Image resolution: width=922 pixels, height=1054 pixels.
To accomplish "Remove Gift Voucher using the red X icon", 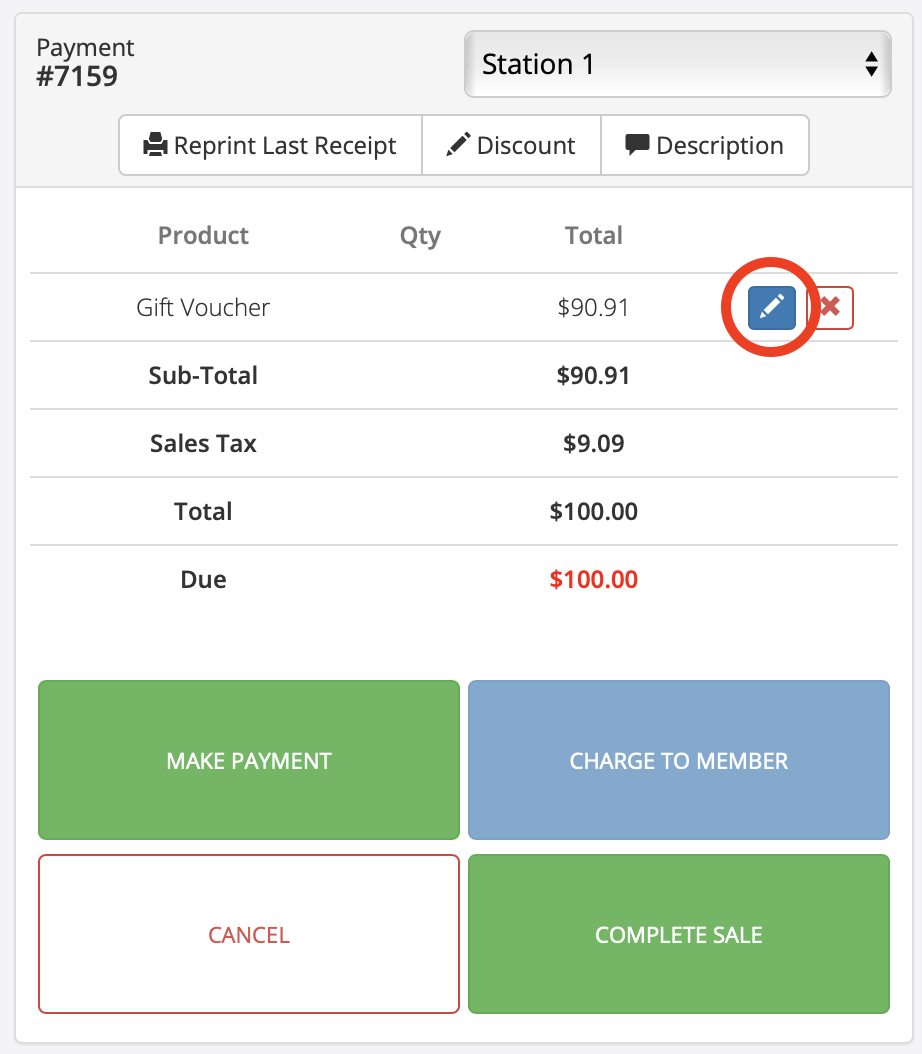I will point(830,308).
